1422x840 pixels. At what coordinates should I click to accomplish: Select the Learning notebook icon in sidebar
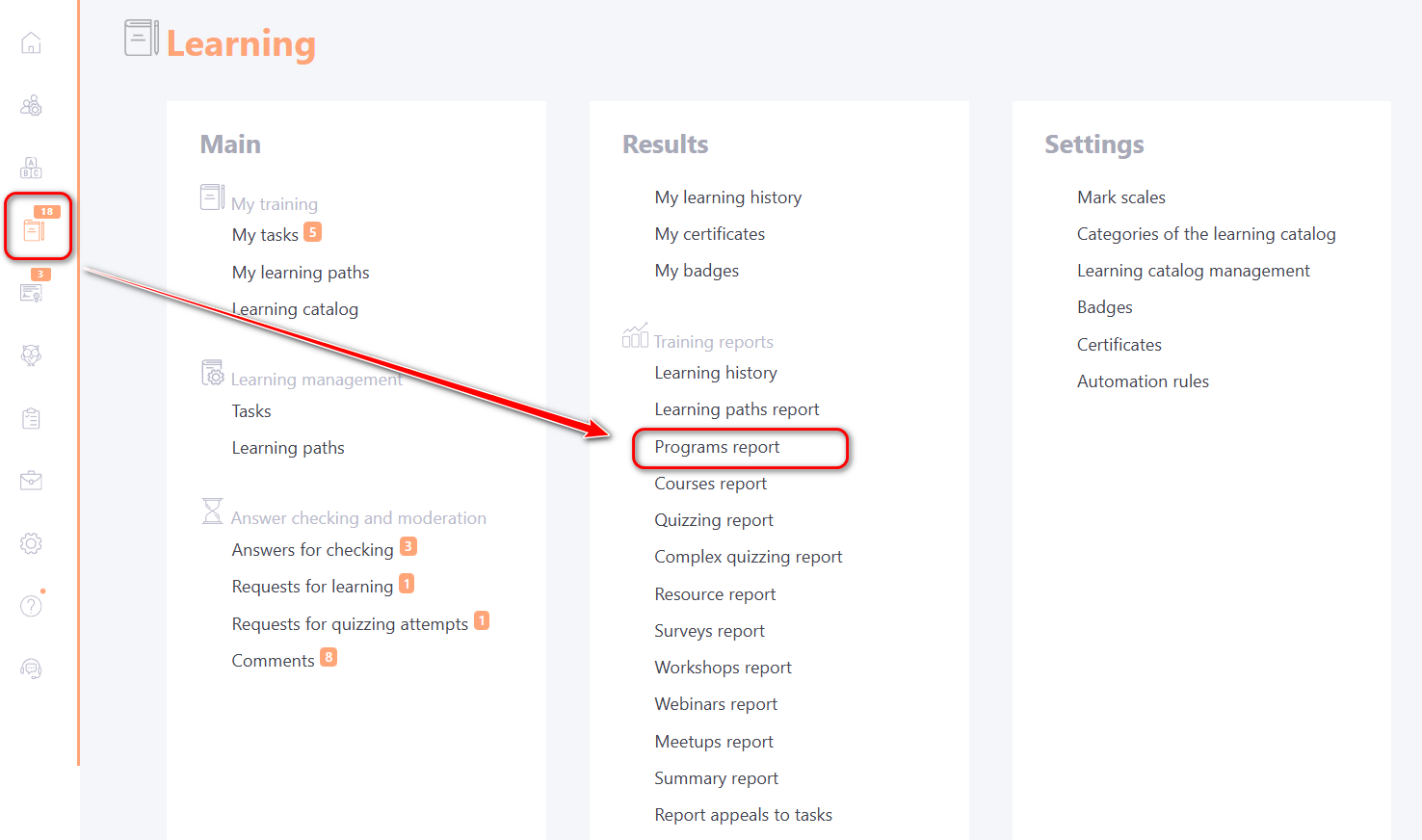click(x=34, y=230)
